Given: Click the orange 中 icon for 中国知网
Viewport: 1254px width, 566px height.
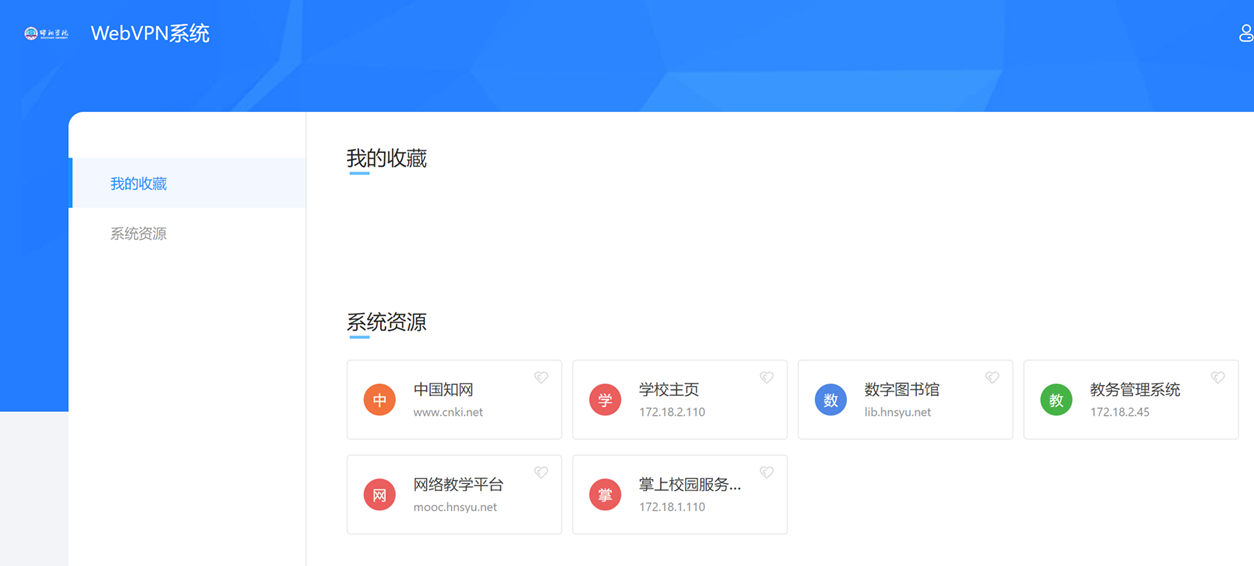Looking at the screenshot, I should [x=380, y=400].
